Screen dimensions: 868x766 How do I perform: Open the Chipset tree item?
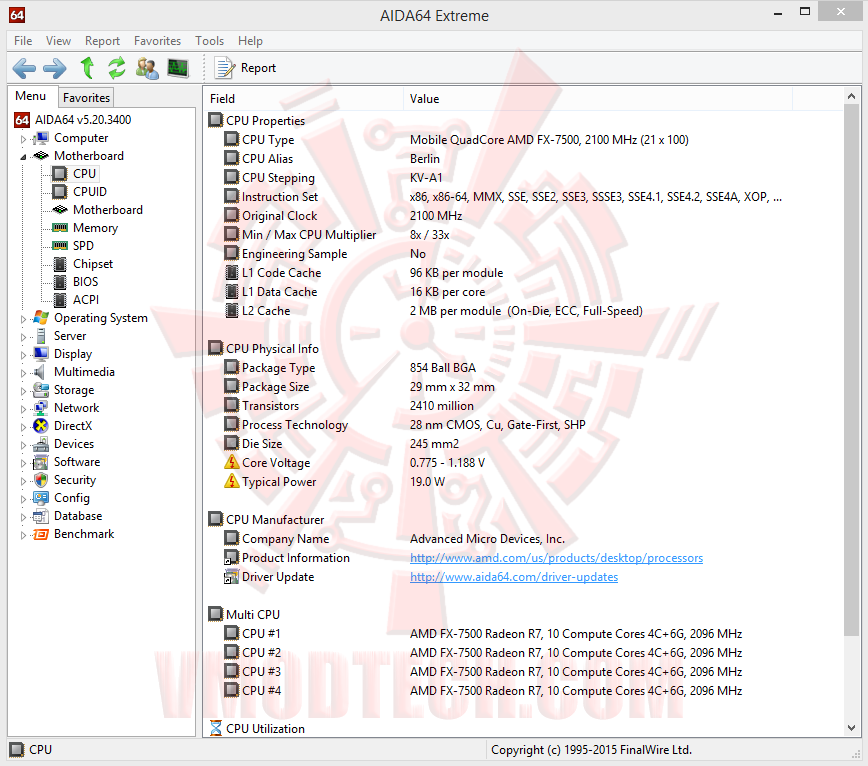click(92, 263)
